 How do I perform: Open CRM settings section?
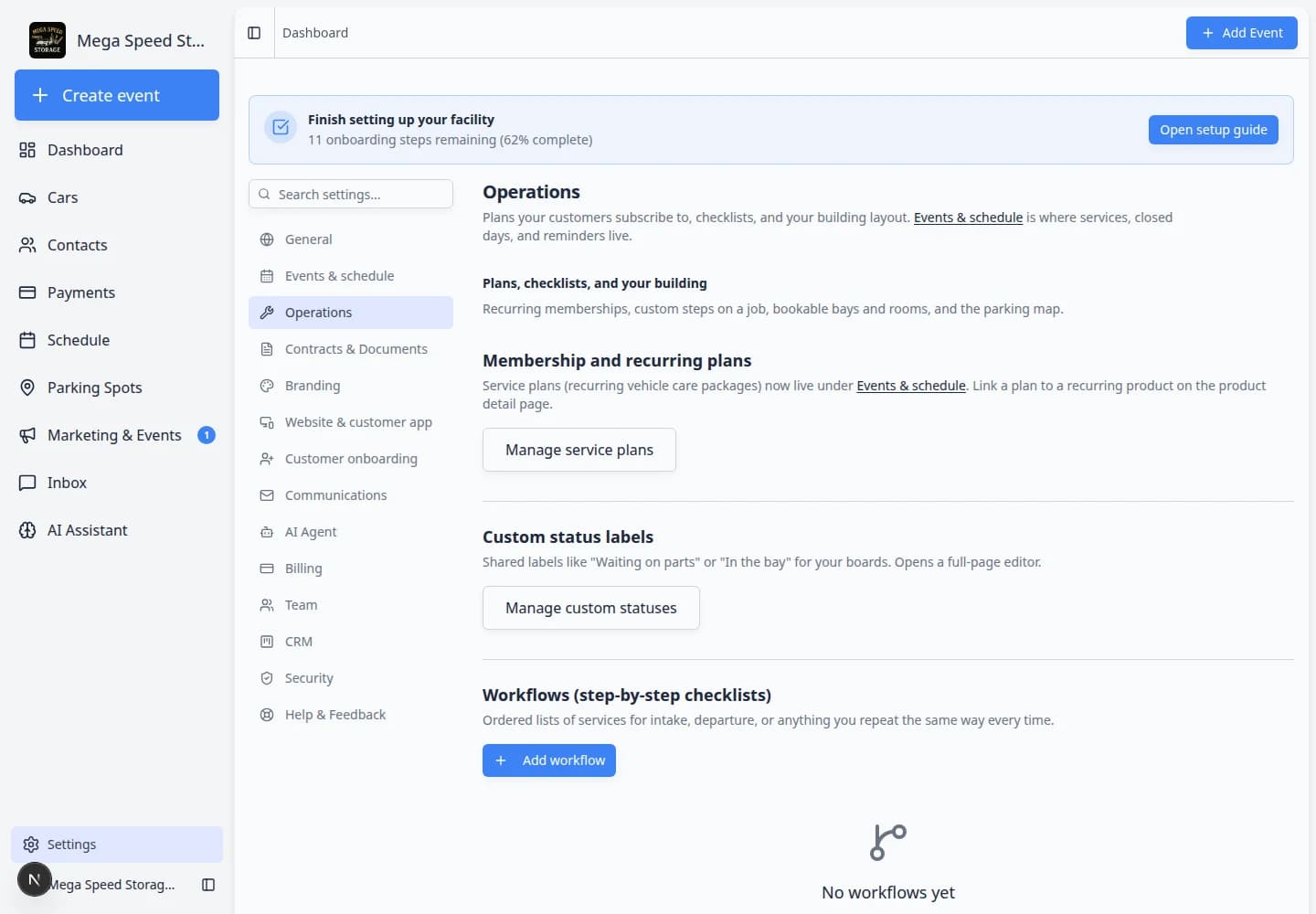coord(351,642)
